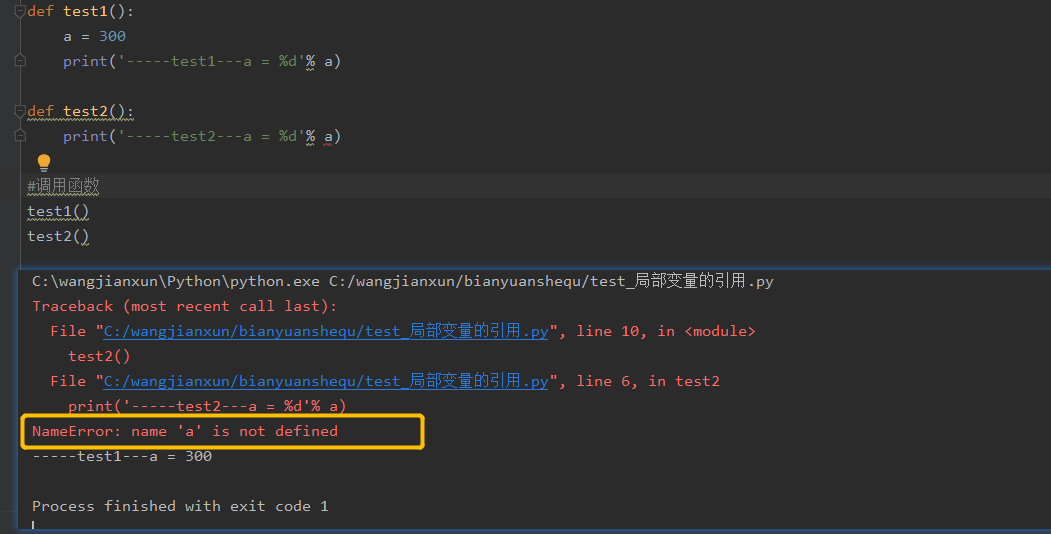Click the '#调用函数' comment line
The height and width of the screenshot is (534, 1051).
[x=63, y=186]
